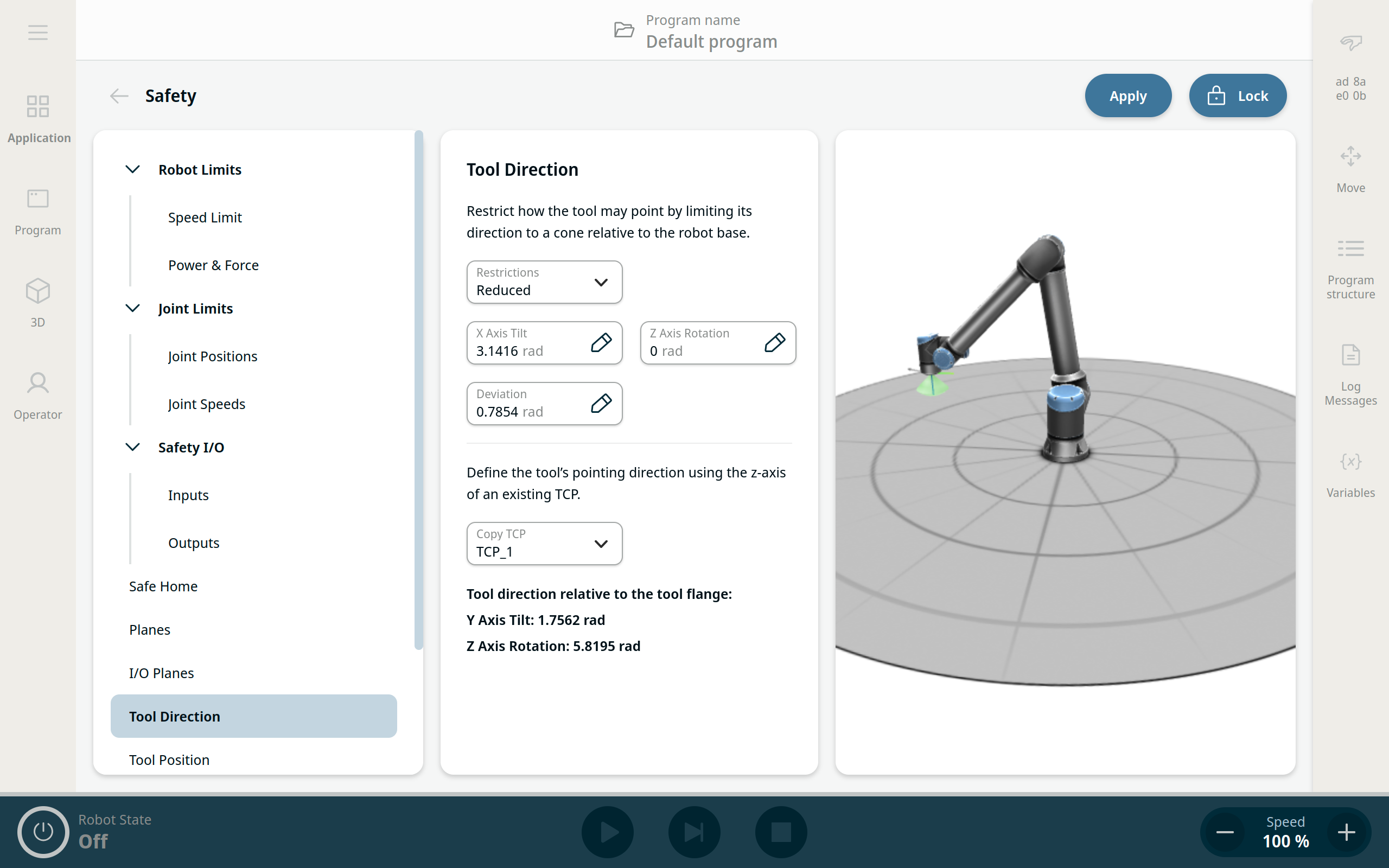
Task: Collapse the Safety I/O section
Action: coord(132,447)
